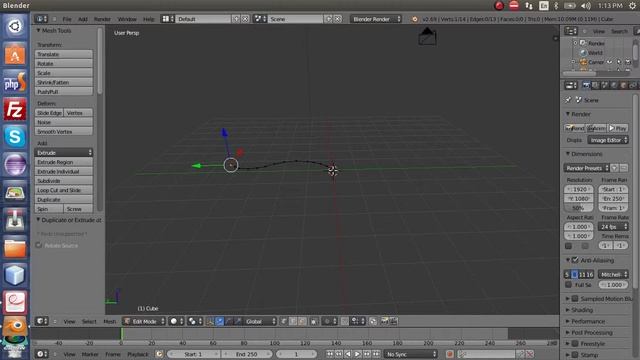Open the pivot point selector
The width and height of the screenshot is (640, 360).
pos(195,321)
